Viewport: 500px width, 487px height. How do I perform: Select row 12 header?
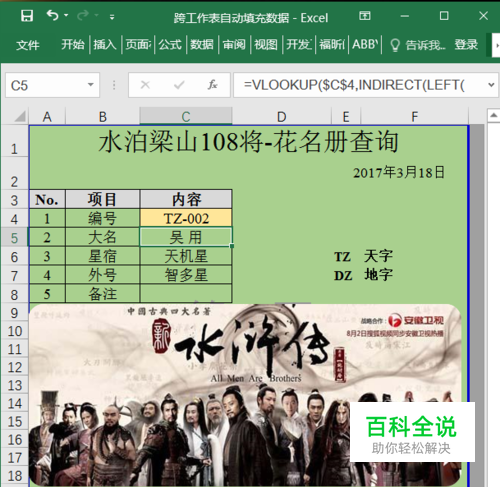tap(14, 367)
